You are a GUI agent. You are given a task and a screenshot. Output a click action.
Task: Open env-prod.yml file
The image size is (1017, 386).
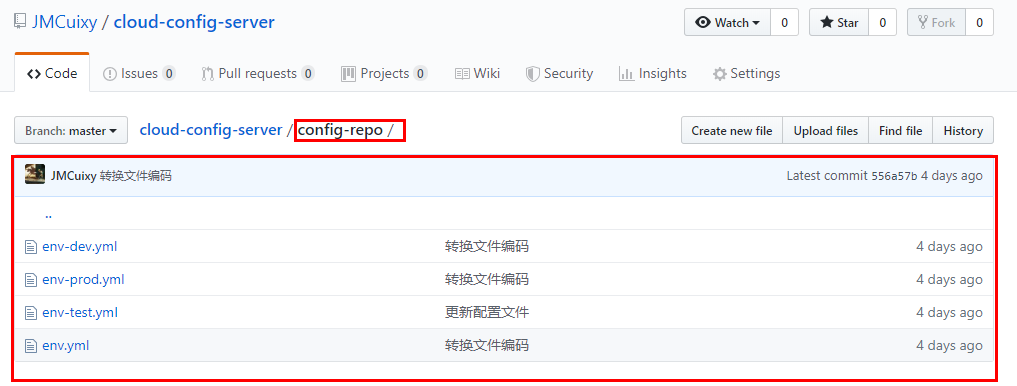(83, 280)
